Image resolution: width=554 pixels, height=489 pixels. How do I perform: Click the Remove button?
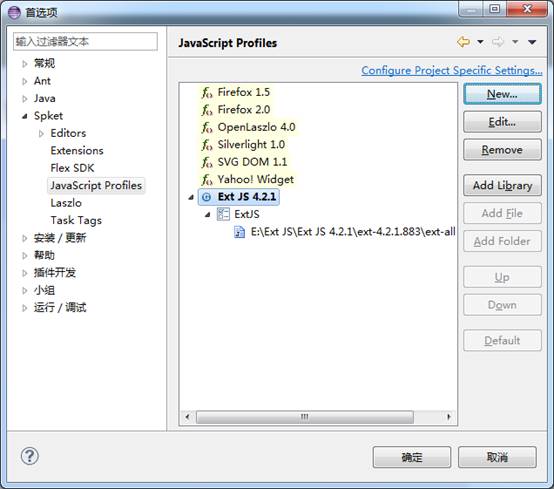[x=502, y=150]
